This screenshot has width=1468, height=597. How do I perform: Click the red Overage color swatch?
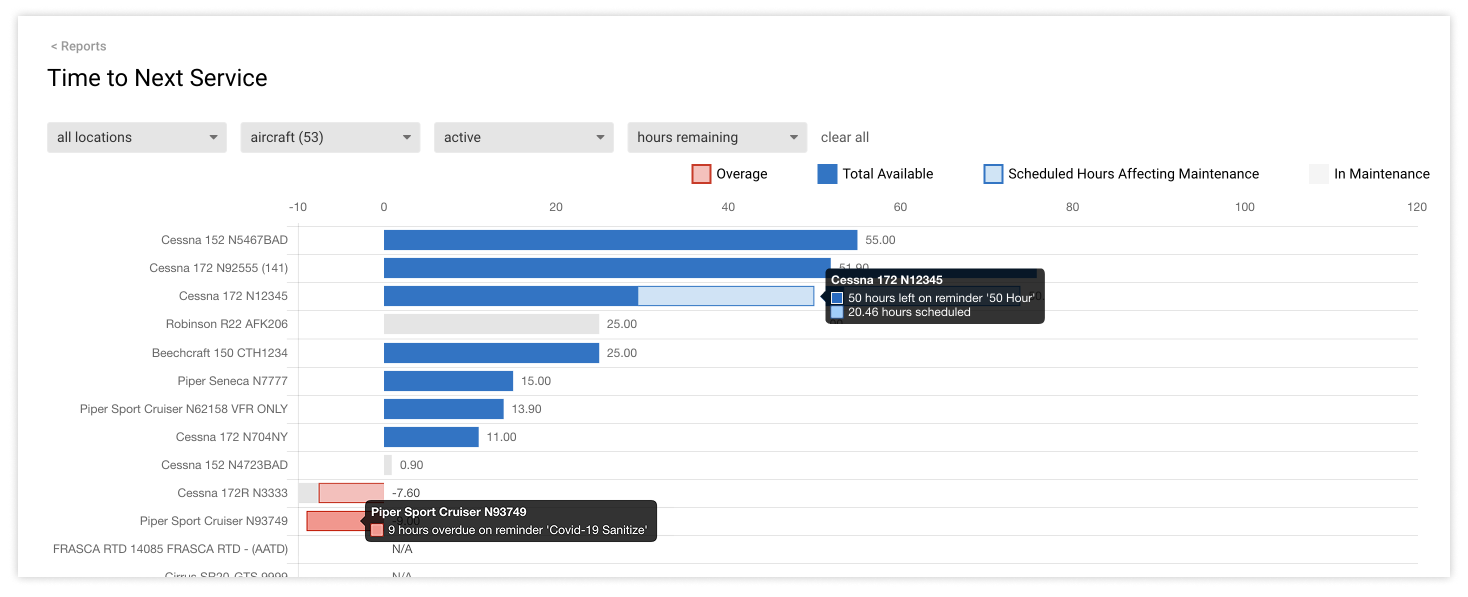[x=700, y=173]
